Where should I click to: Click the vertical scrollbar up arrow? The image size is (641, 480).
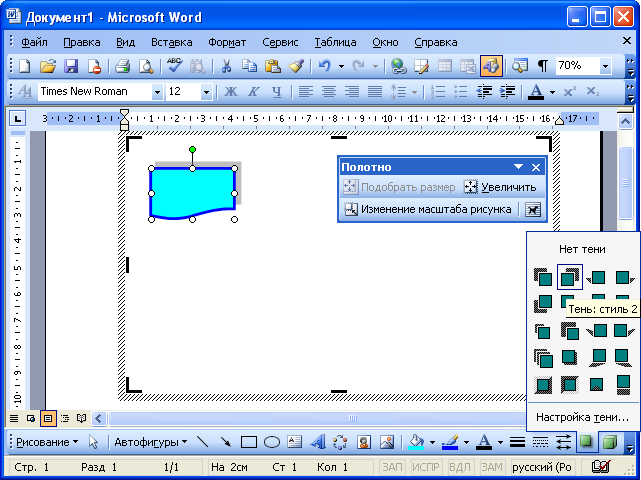coord(625,121)
